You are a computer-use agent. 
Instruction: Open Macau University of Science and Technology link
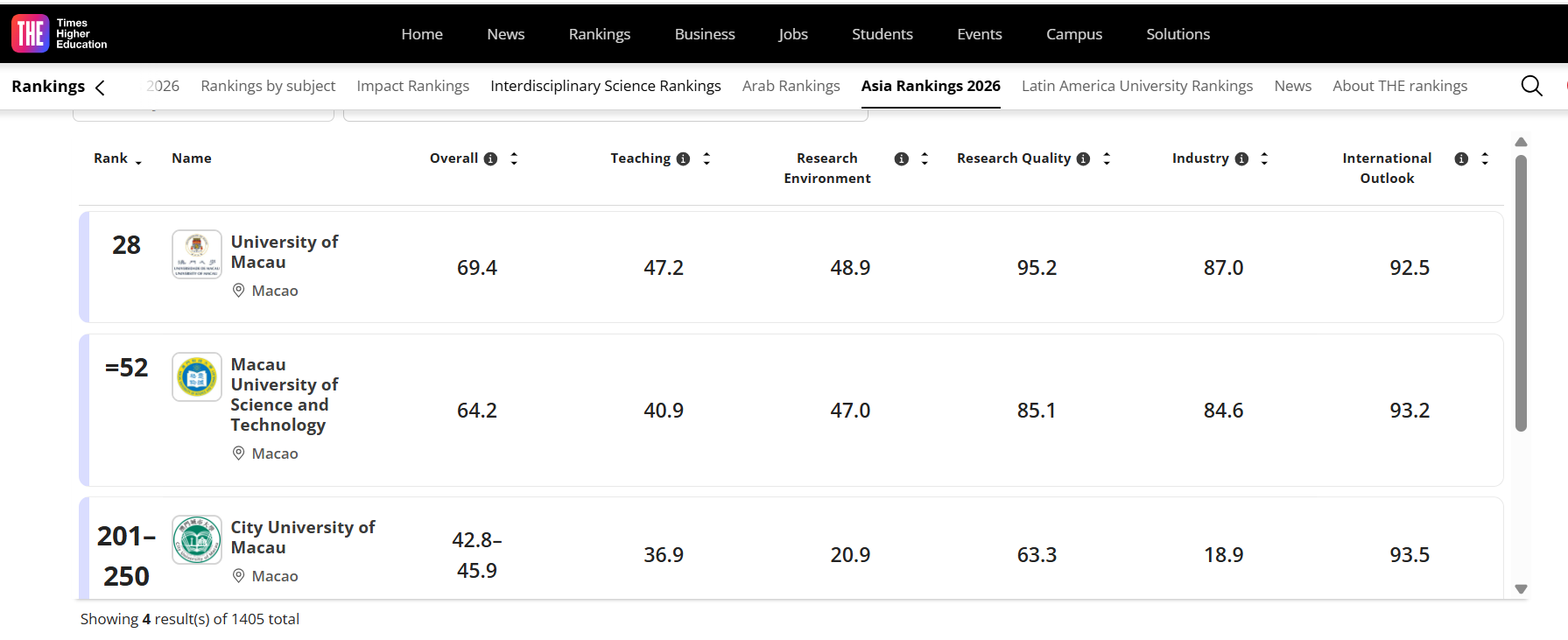(285, 395)
